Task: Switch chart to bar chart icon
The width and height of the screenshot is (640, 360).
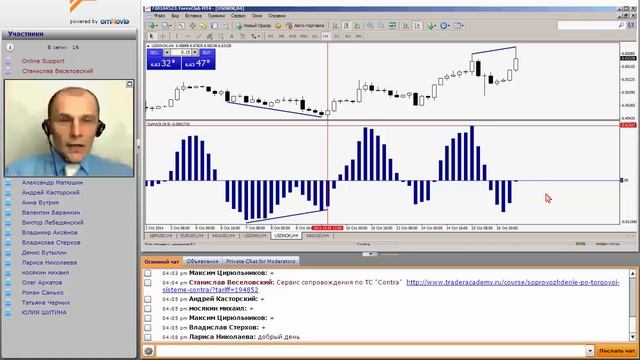Action: 335,26
